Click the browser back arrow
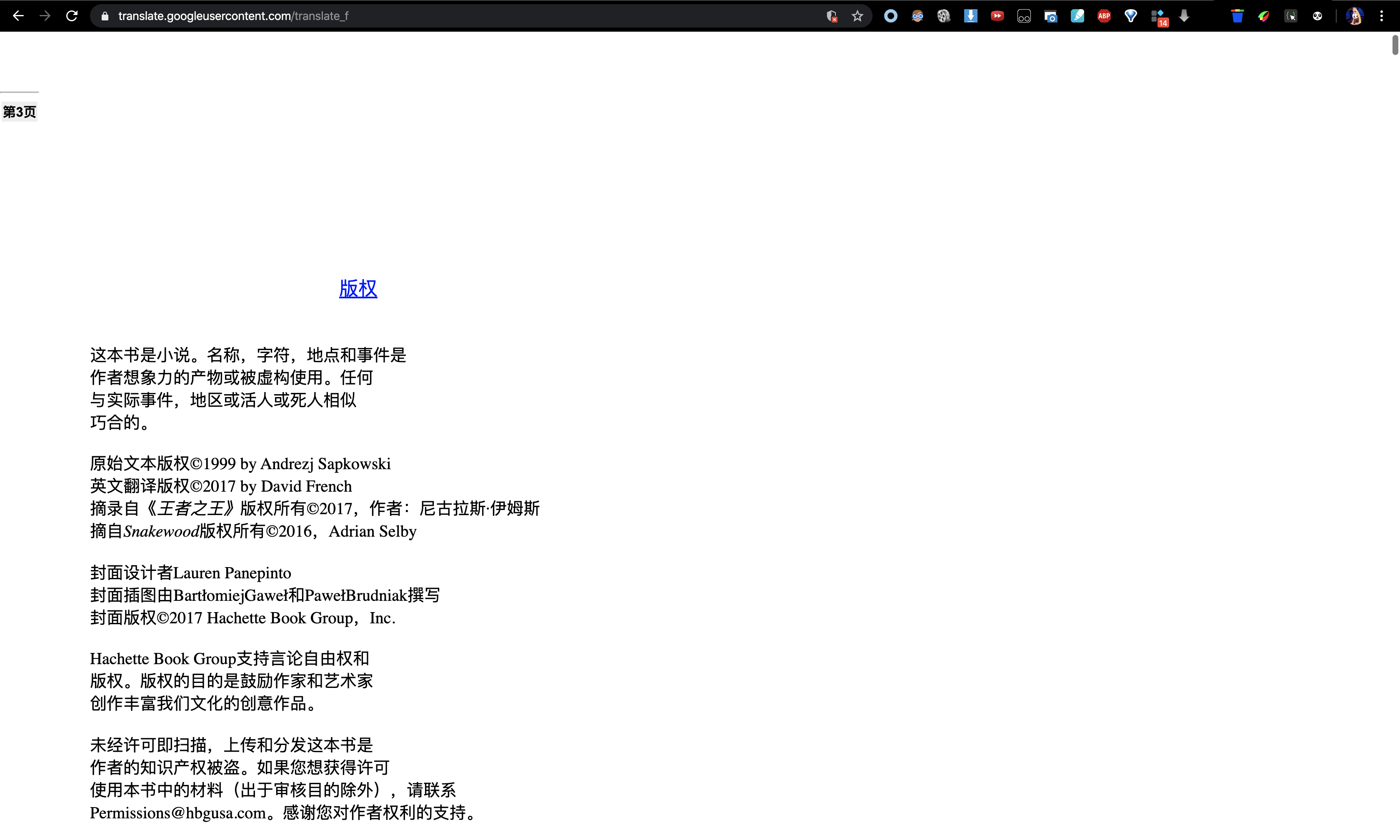1400x840 pixels. [x=18, y=16]
